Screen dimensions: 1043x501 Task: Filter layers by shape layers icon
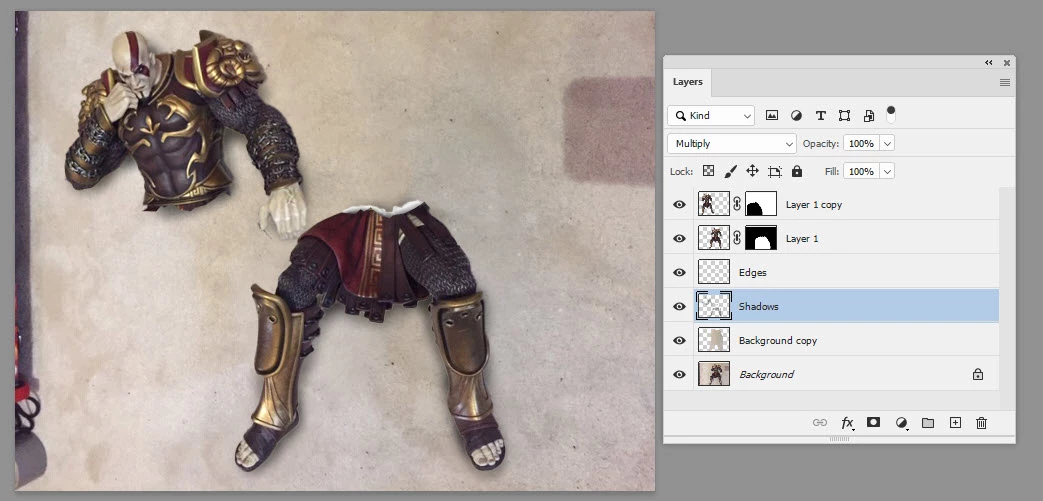(844, 115)
